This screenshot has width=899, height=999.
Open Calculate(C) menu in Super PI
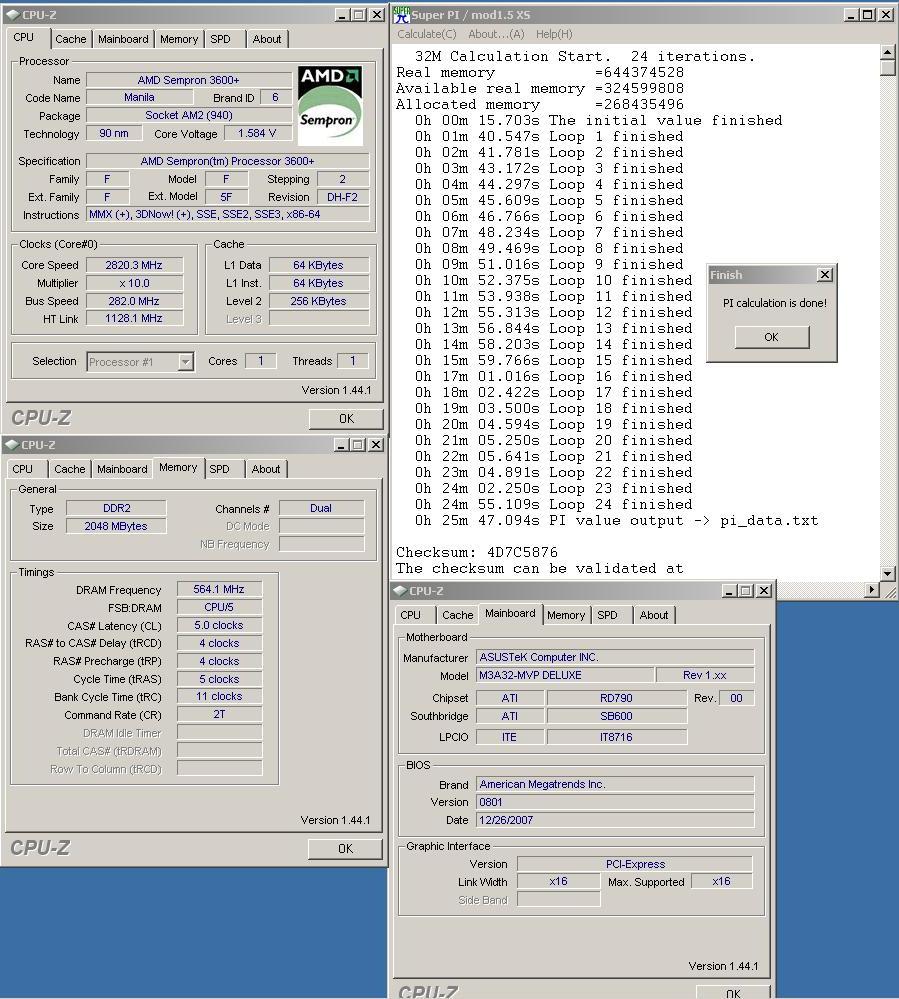pos(427,34)
